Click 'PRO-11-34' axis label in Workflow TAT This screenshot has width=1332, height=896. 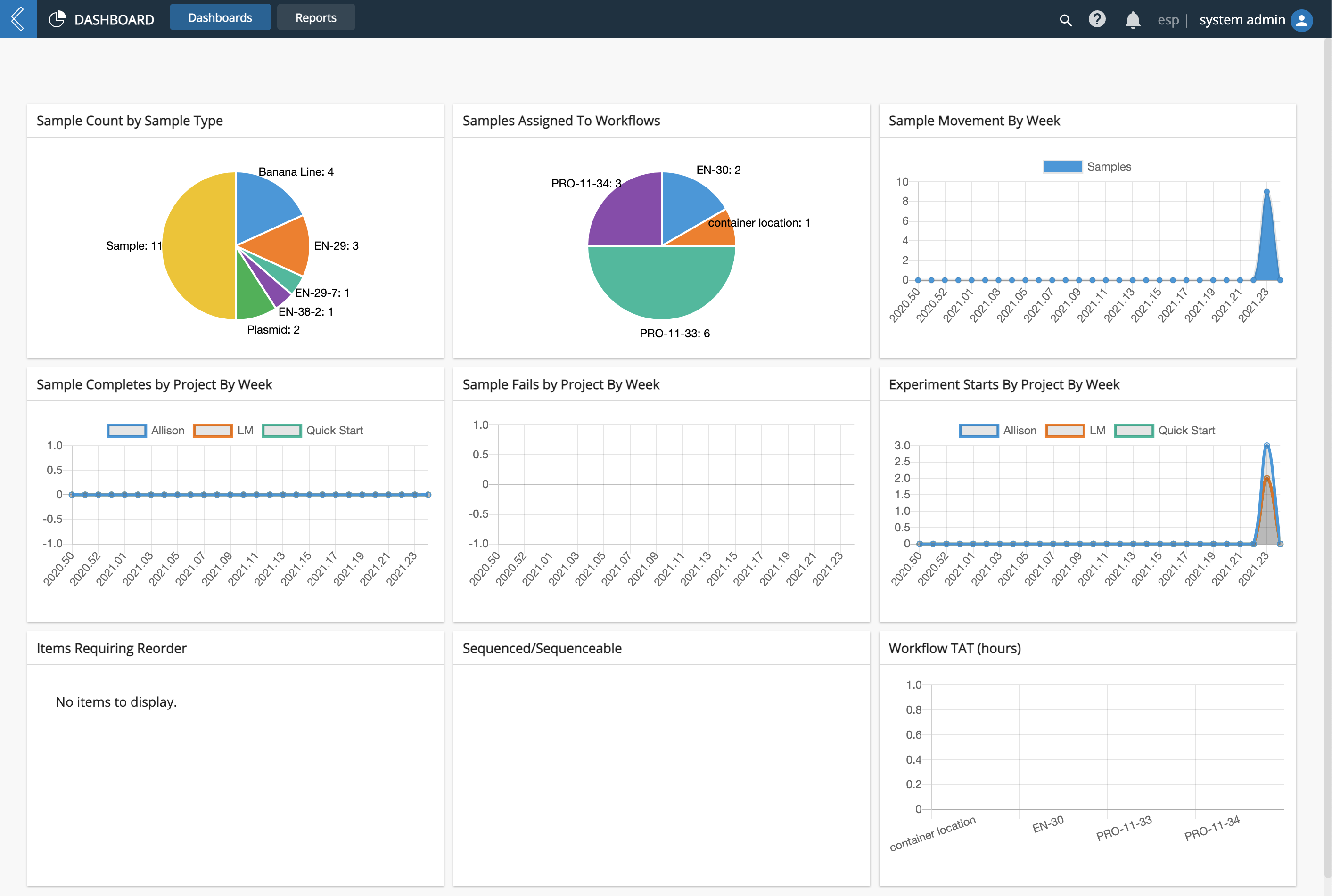click(1212, 828)
